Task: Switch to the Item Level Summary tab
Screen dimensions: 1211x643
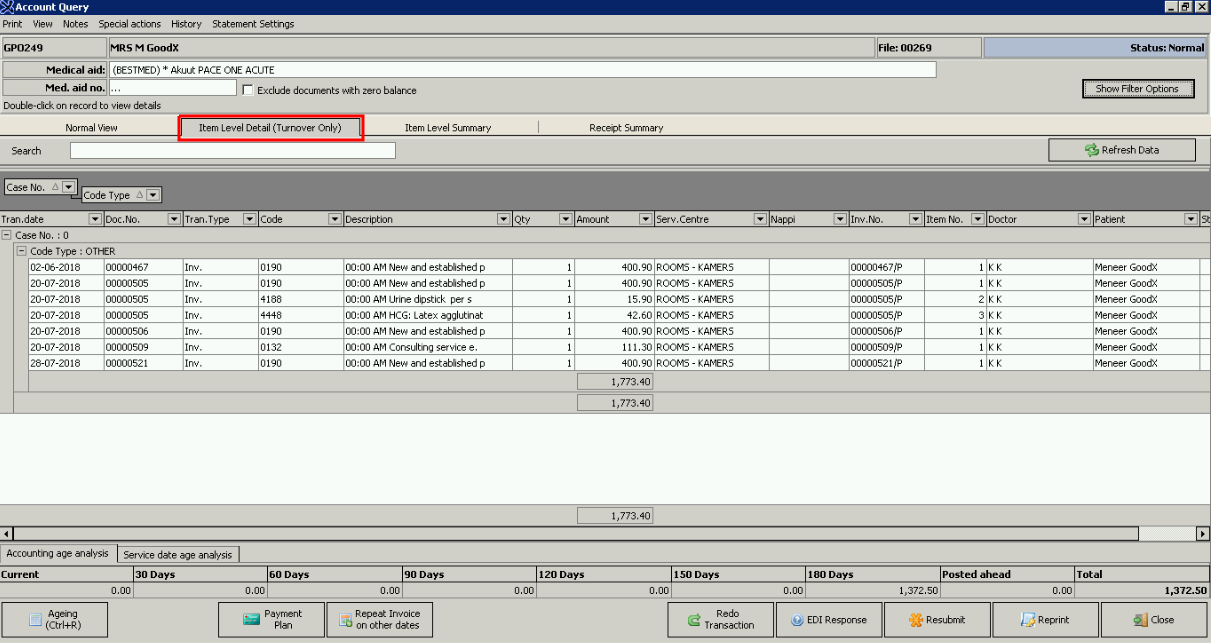Action: (x=447, y=128)
